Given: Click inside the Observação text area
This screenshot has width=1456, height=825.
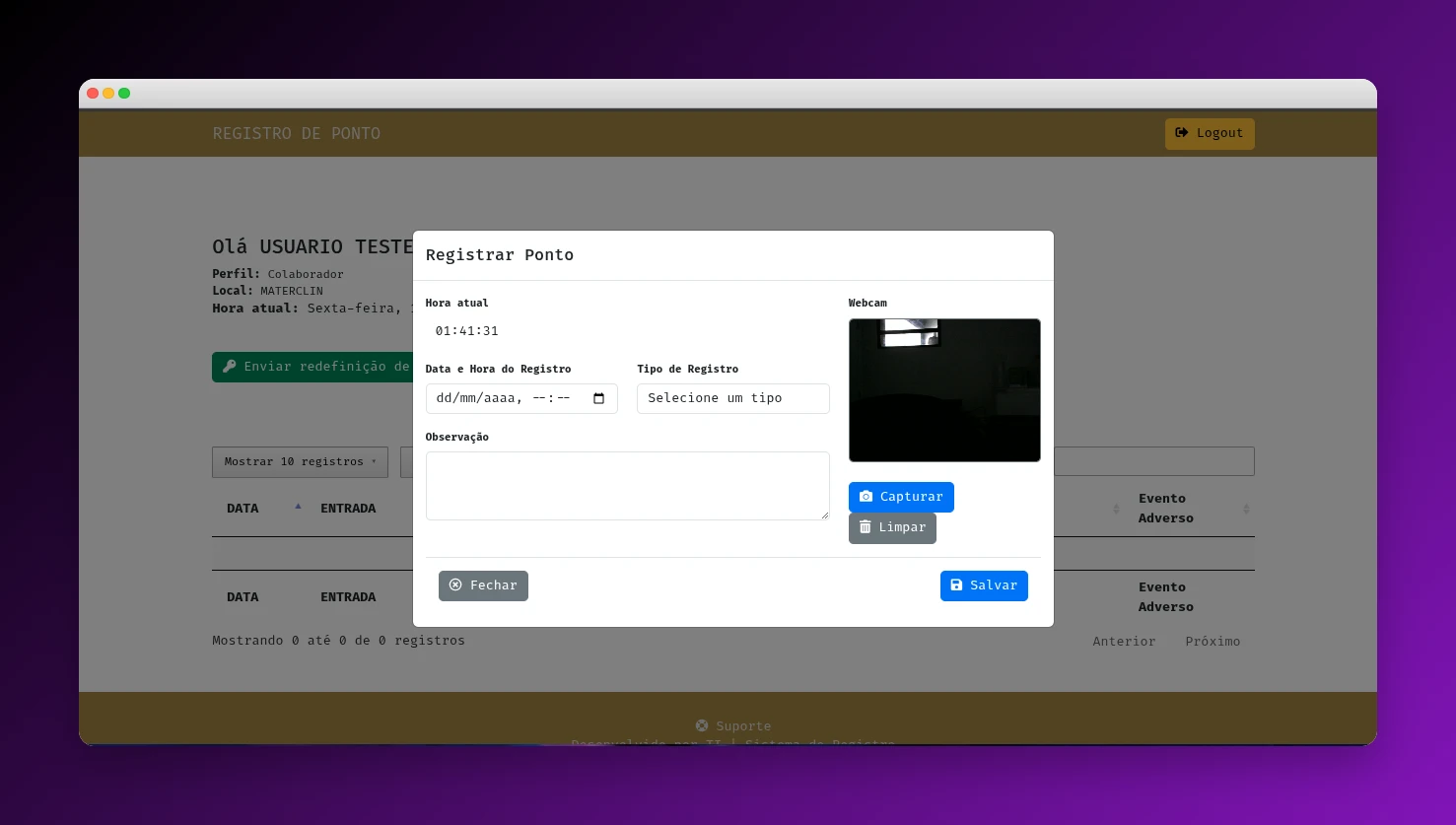Looking at the screenshot, I should pos(627,486).
